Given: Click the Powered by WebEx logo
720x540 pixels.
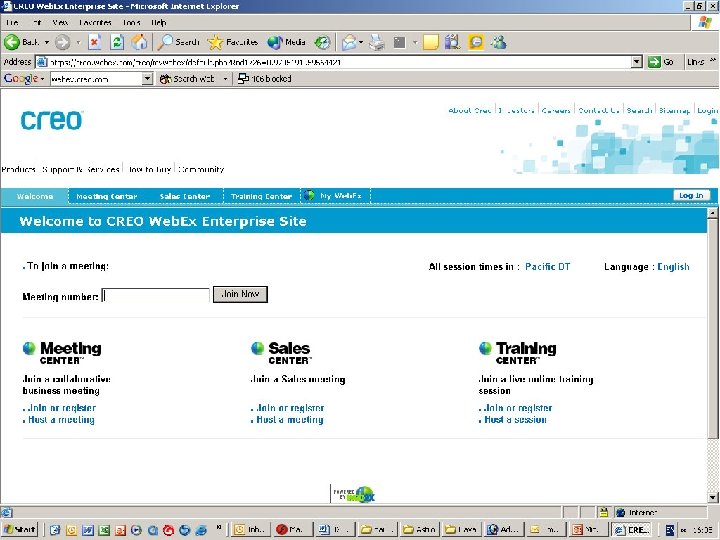Looking at the screenshot, I should pos(354,494).
